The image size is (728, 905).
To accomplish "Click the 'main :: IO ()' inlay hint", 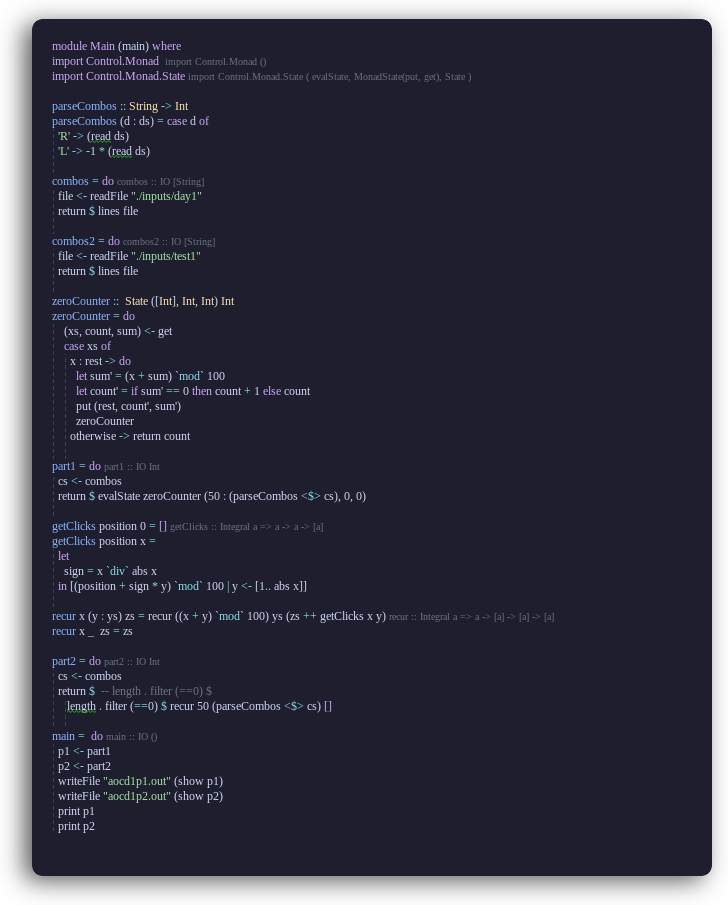I will coord(132,737).
